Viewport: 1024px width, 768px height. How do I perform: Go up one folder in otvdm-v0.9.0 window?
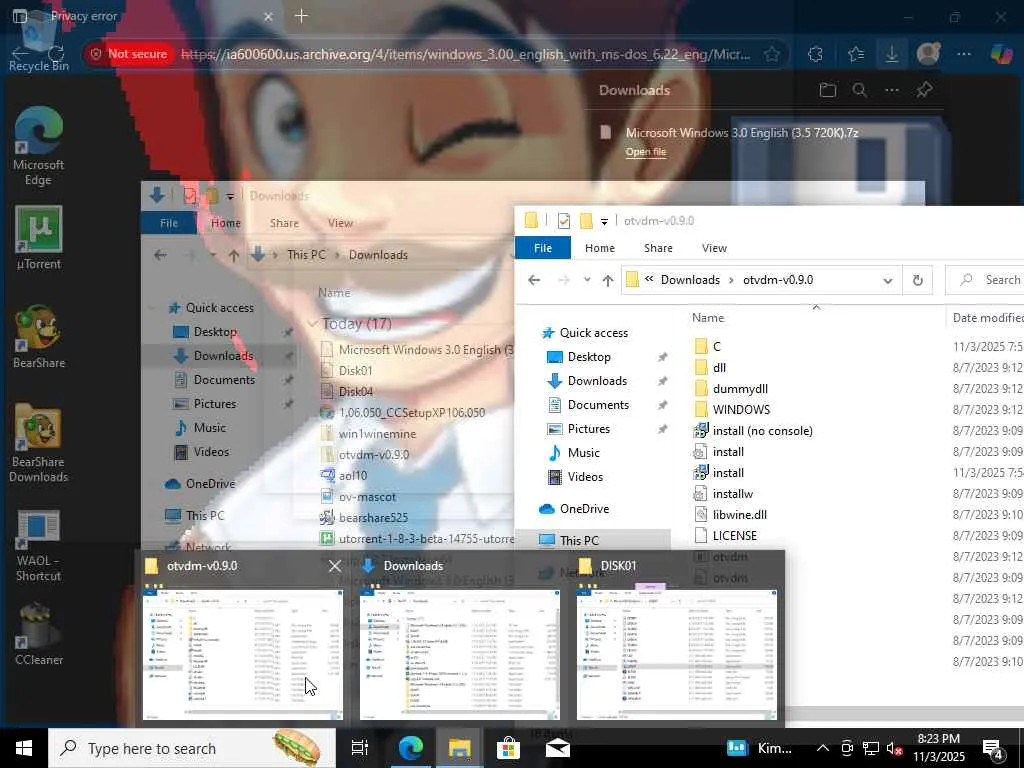tap(608, 280)
